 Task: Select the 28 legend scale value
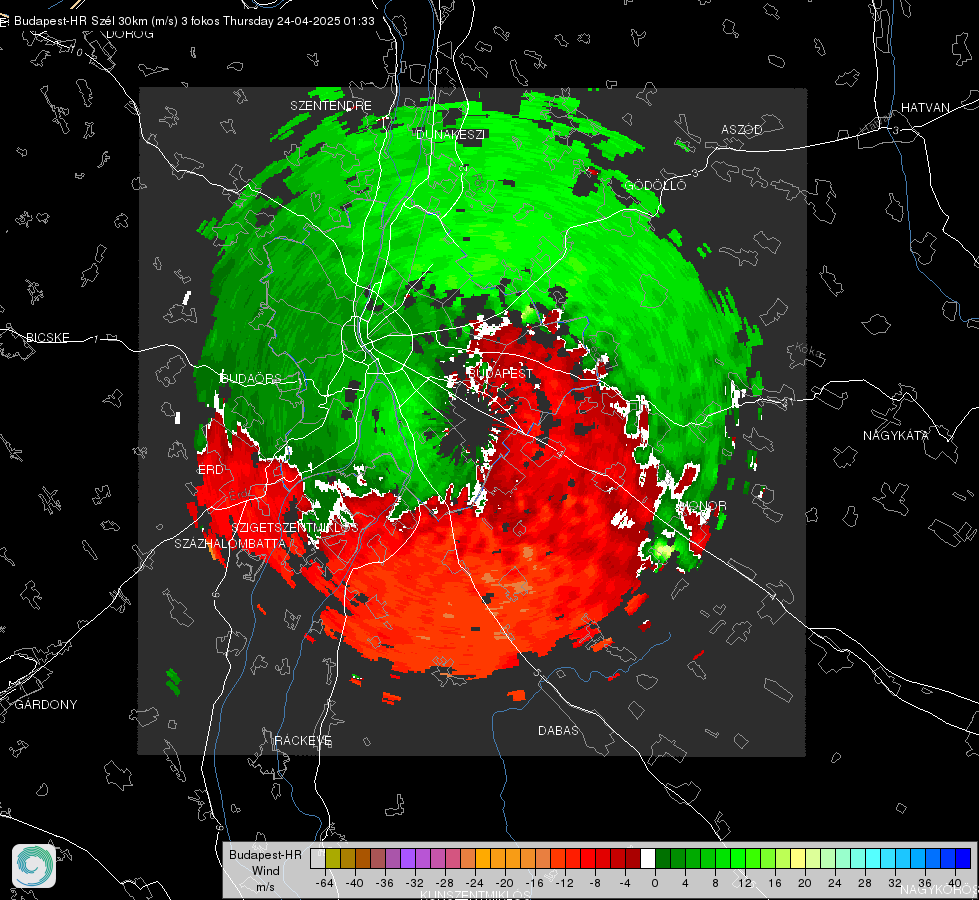[864, 883]
